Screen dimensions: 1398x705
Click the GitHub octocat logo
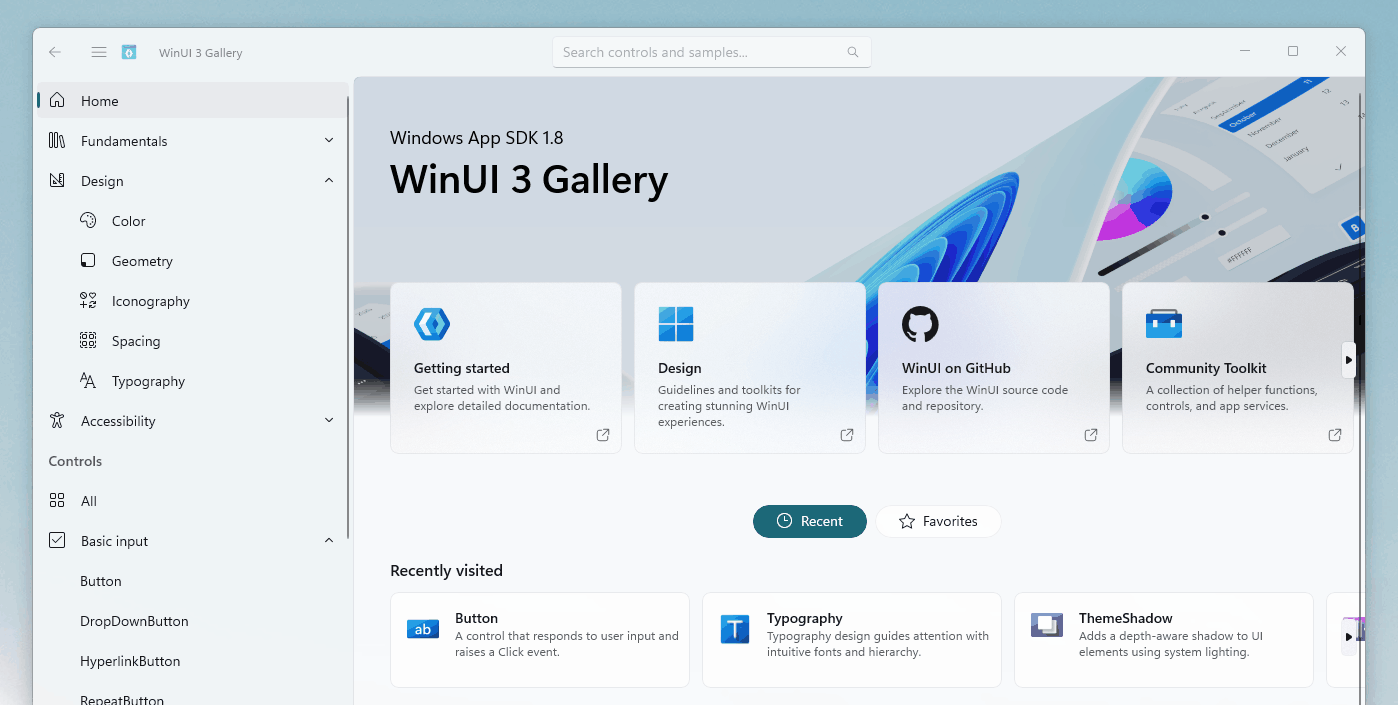920,324
